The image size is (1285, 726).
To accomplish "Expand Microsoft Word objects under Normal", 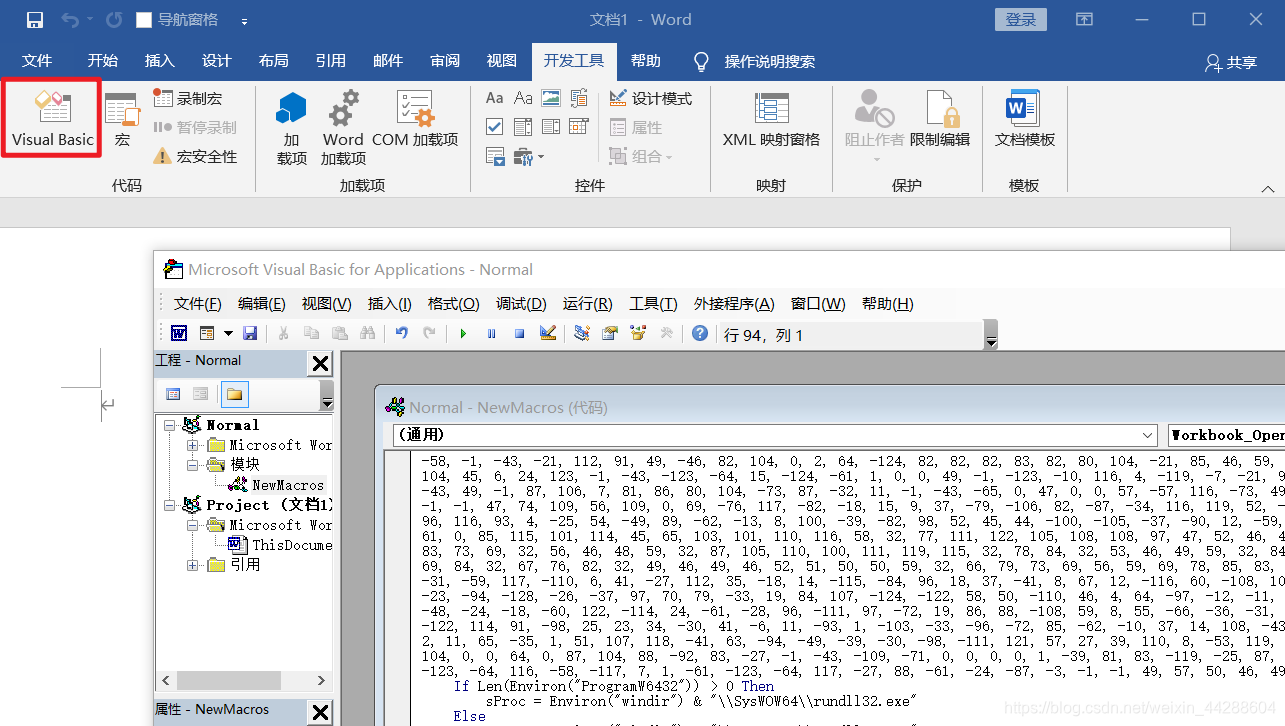I will pos(193,445).
